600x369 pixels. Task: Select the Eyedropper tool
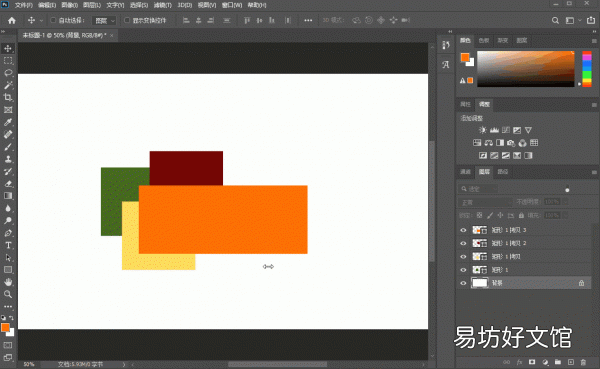click(x=8, y=122)
